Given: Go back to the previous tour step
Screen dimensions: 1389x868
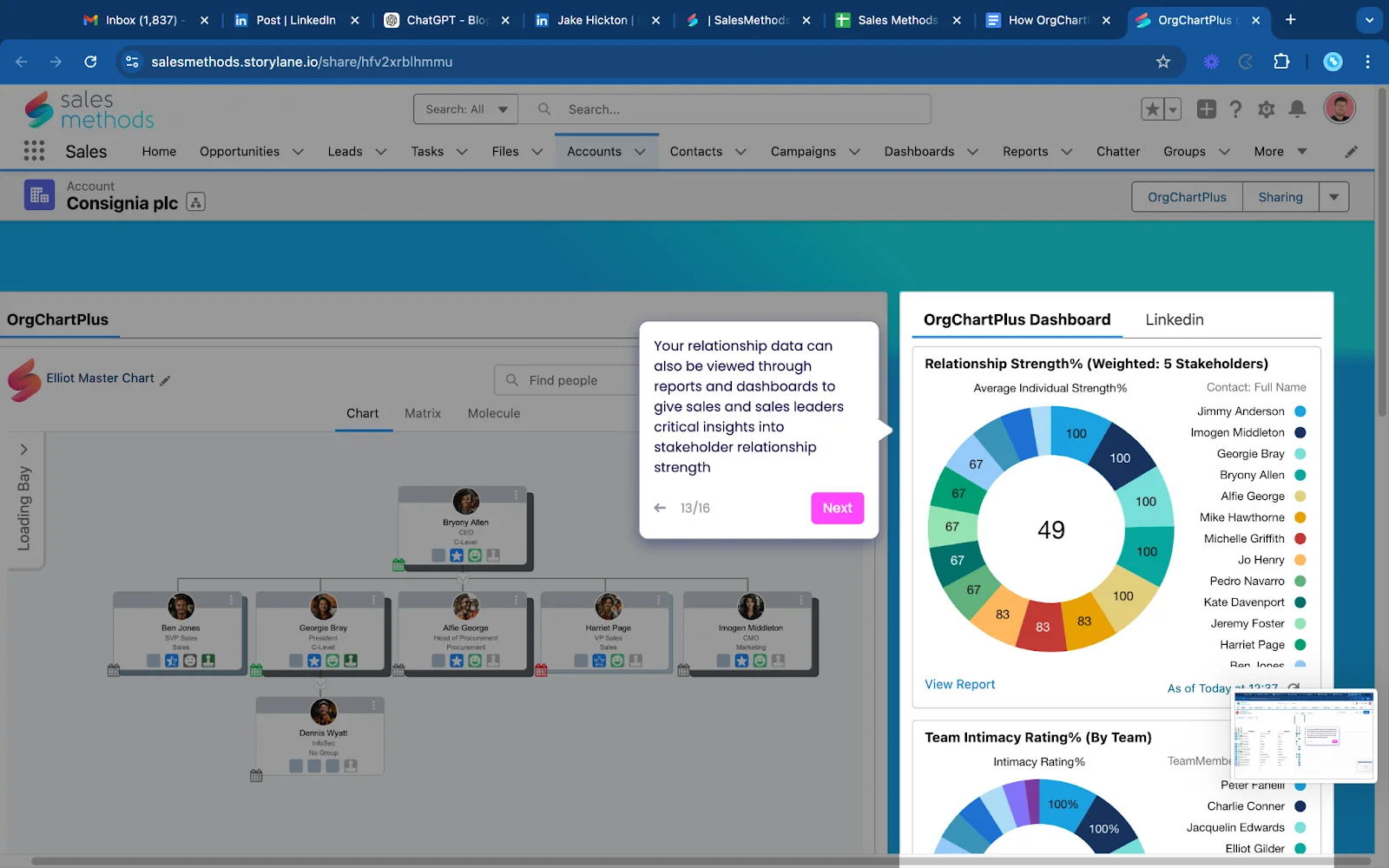Looking at the screenshot, I should pos(661,508).
